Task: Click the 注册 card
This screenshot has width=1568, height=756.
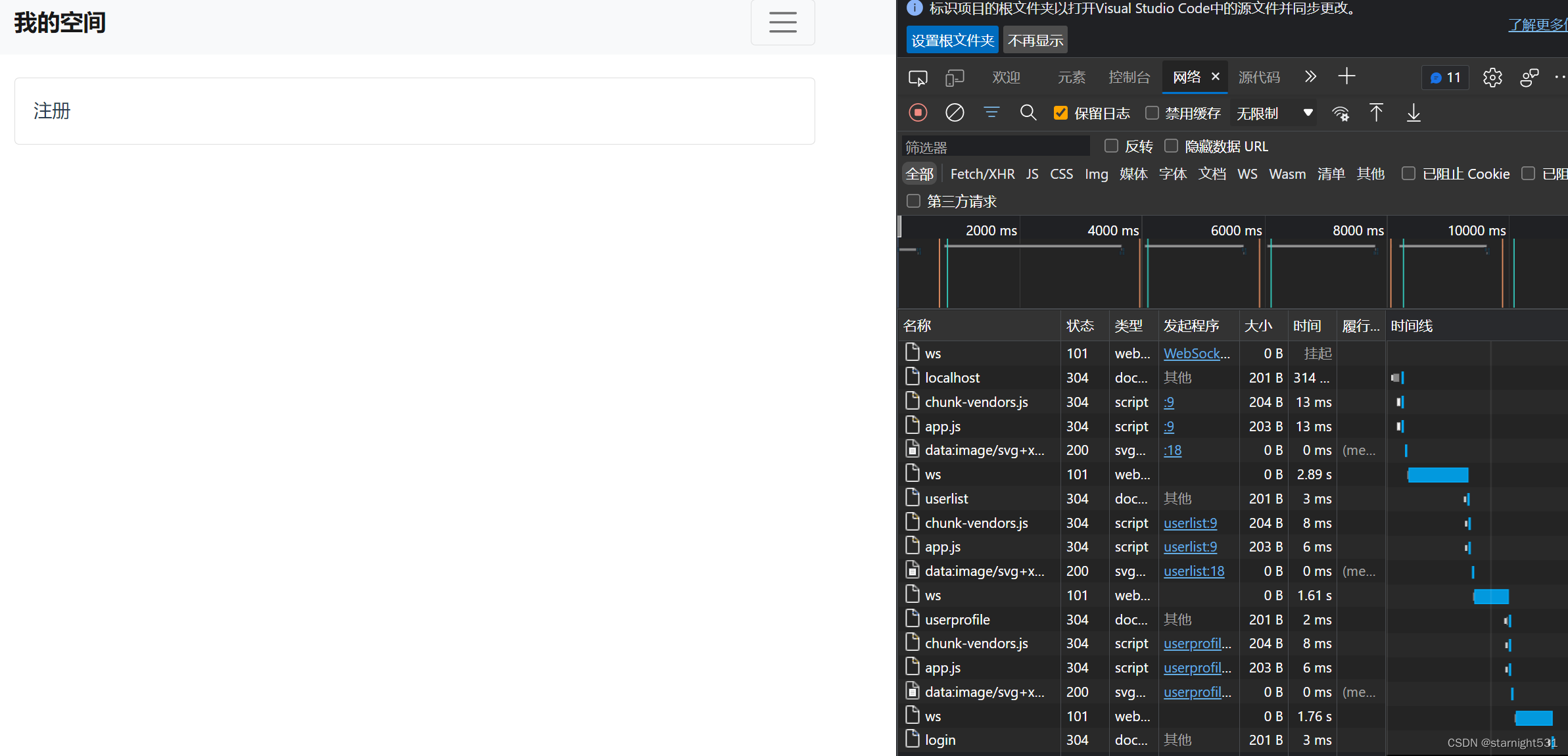Action: coord(415,111)
